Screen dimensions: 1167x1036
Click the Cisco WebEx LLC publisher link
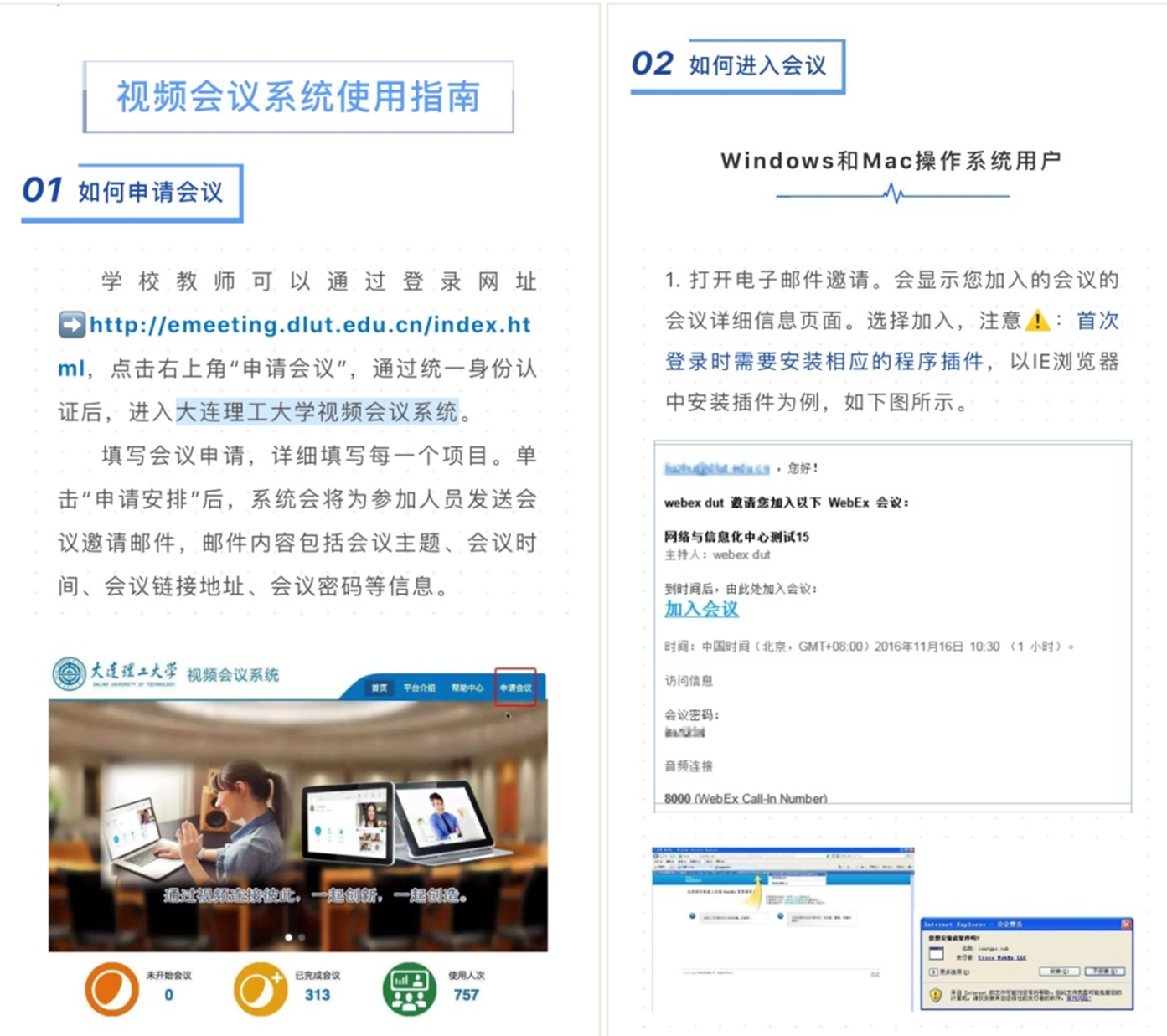coord(1002,957)
